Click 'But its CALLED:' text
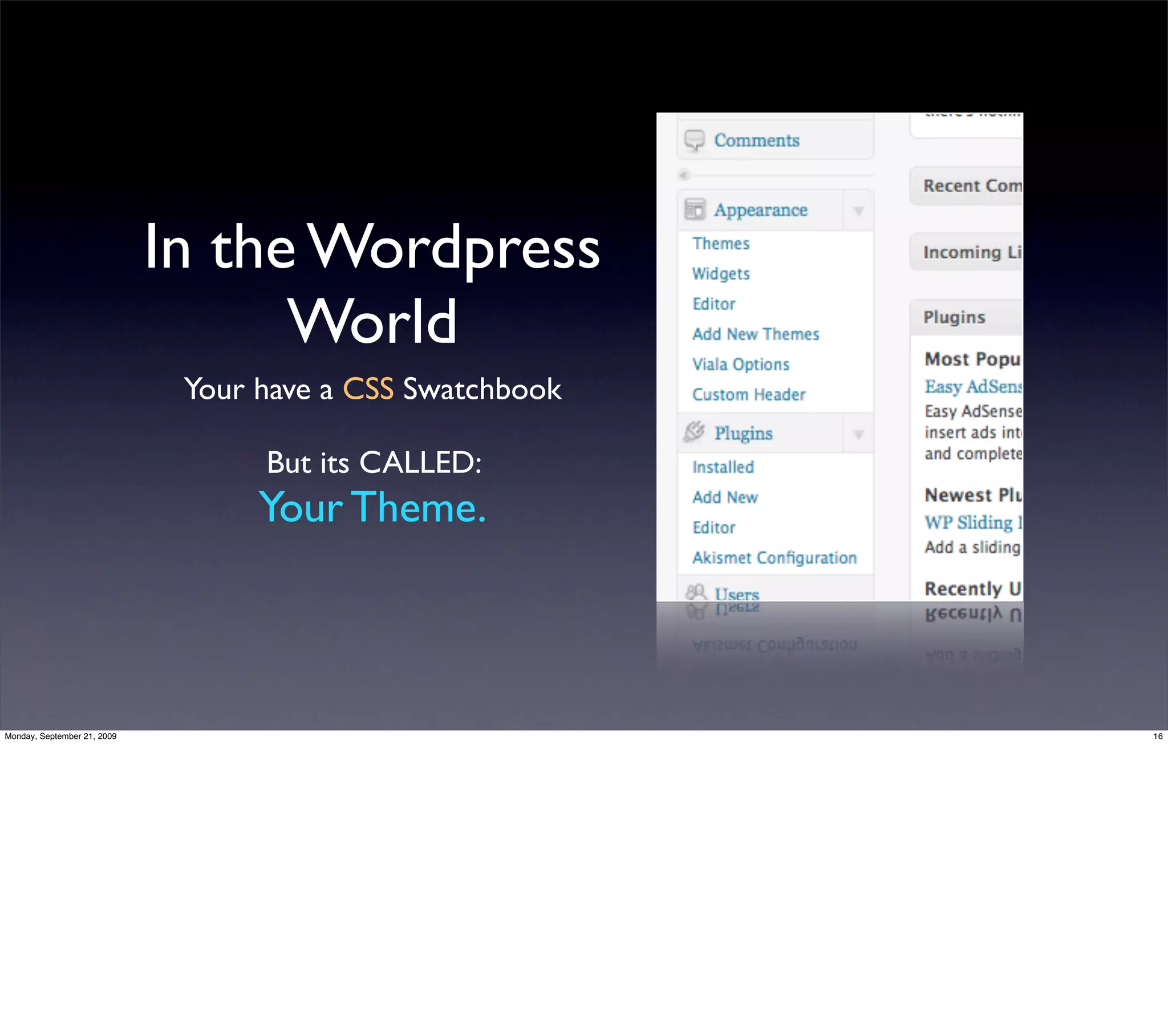 [374, 462]
